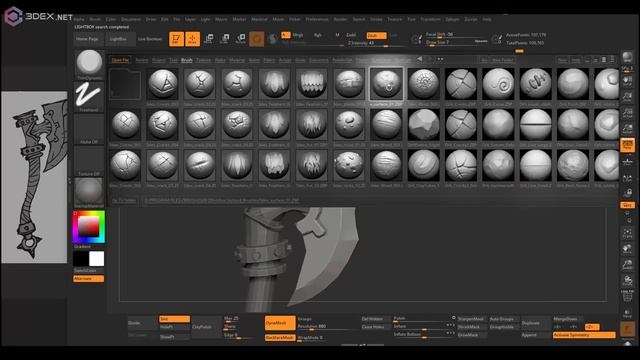Select the Move transform tool icon
The height and width of the screenshot is (360, 640).
[x=208, y=39]
